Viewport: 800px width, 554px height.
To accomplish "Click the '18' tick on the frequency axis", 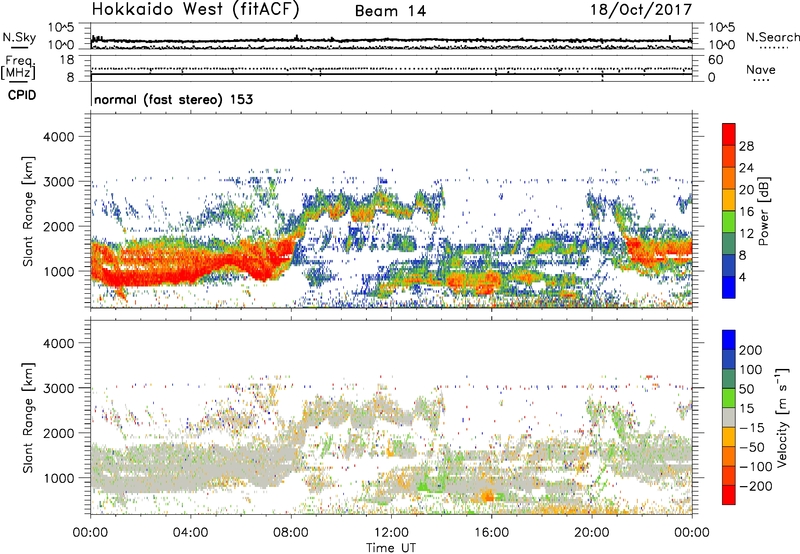I will coord(67,60).
